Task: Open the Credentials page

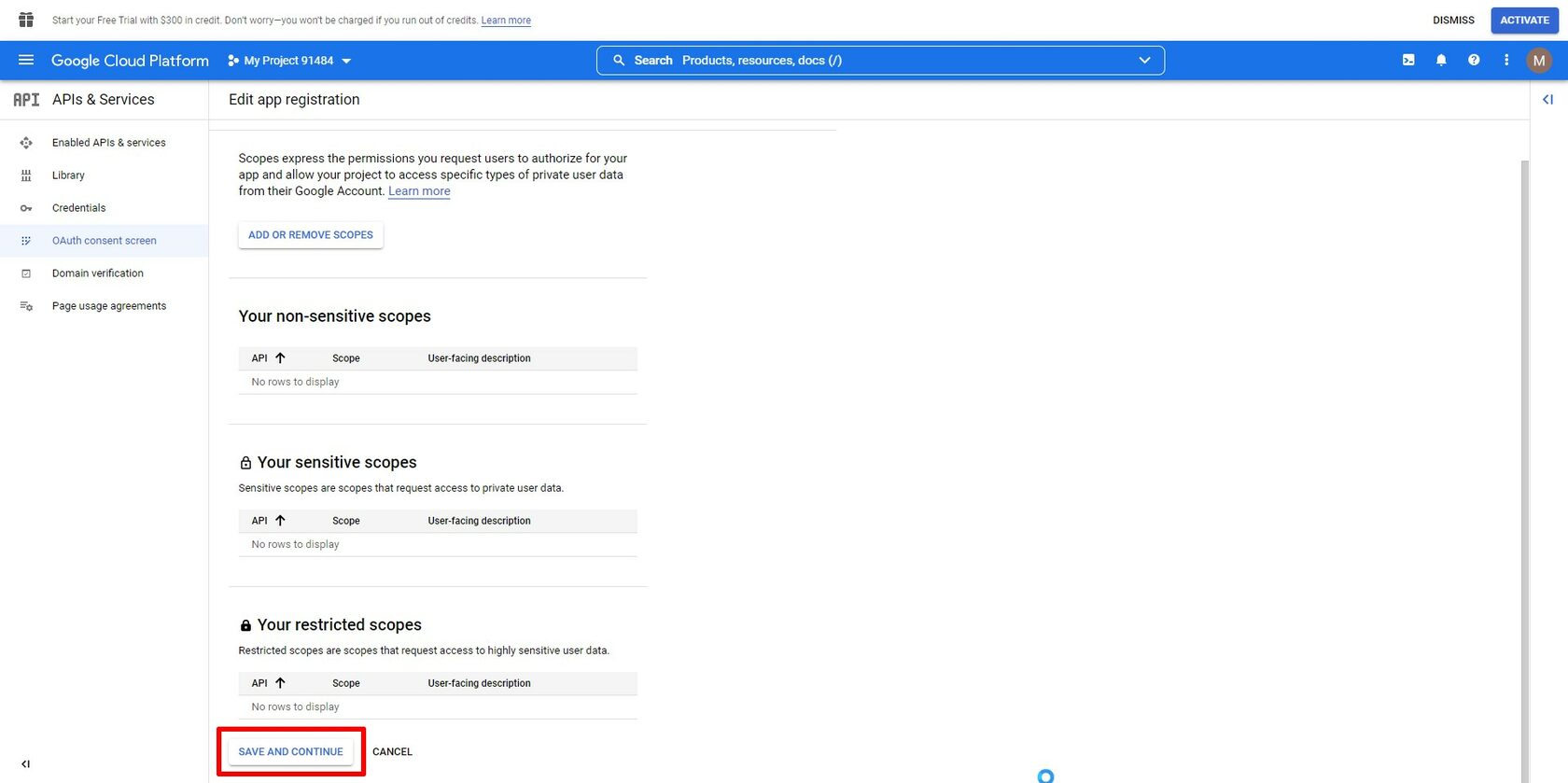Action: 79,208
